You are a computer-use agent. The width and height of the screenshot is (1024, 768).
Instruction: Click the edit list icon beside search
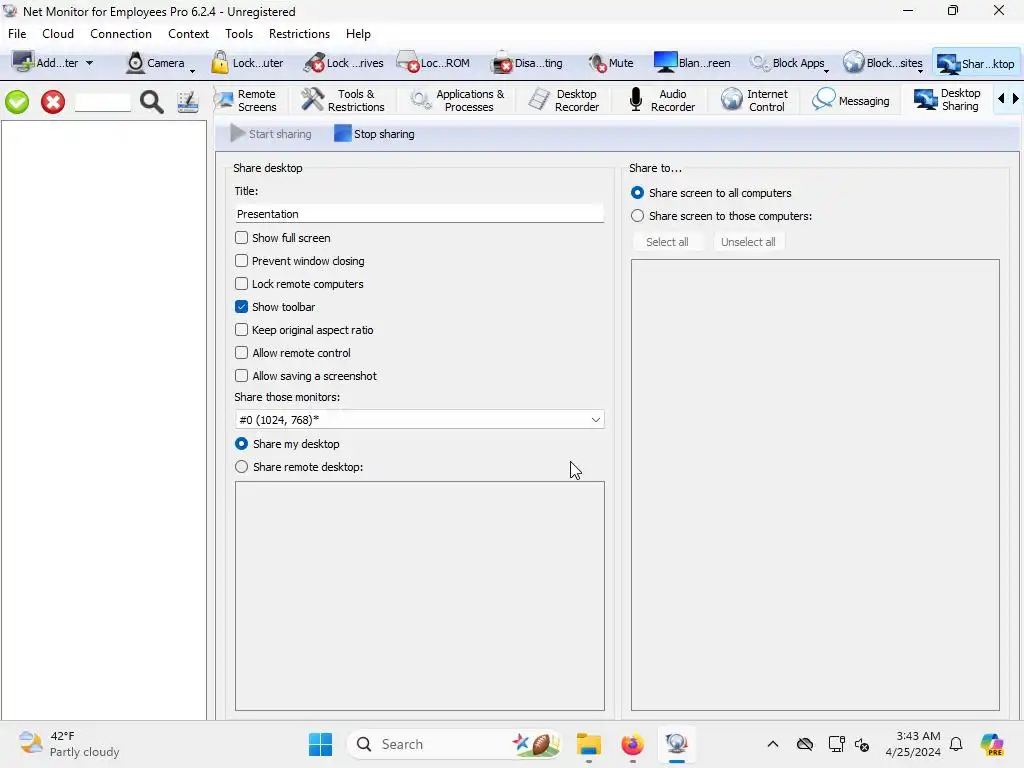click(x=188, y=102)
